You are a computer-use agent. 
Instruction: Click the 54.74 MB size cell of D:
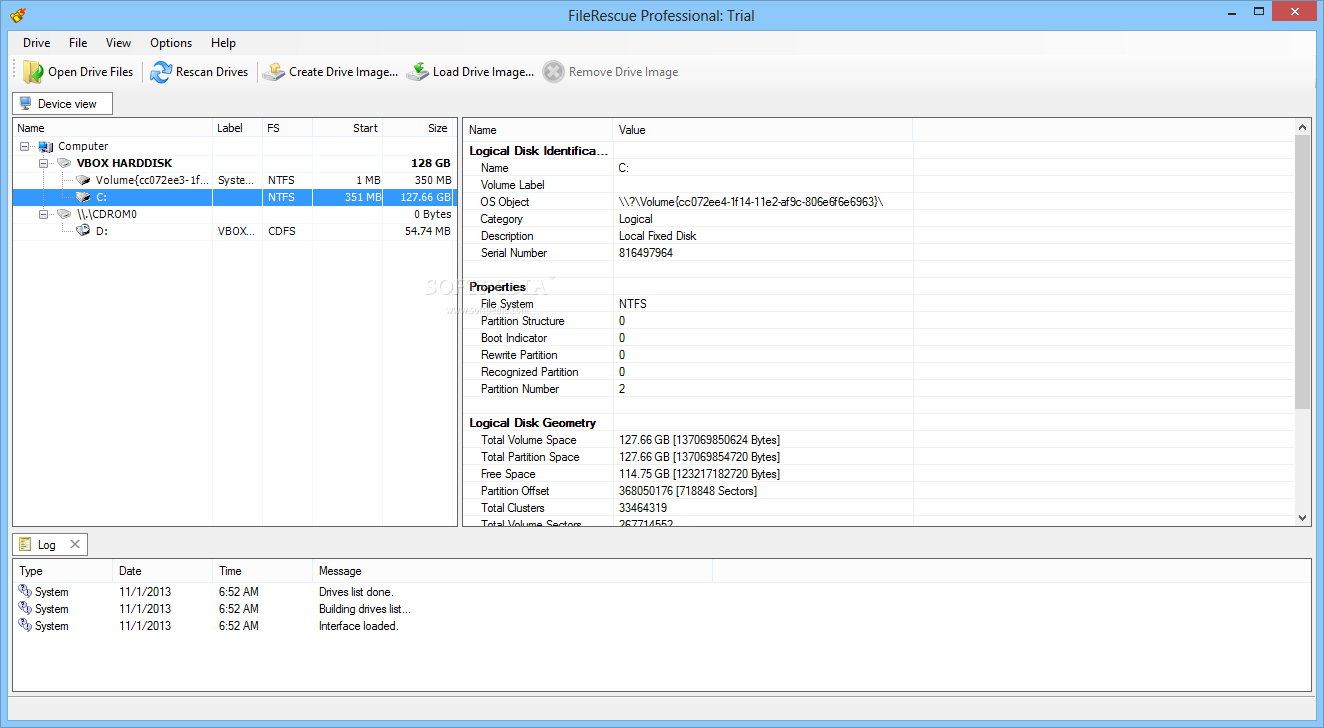[x=420, y=231]
